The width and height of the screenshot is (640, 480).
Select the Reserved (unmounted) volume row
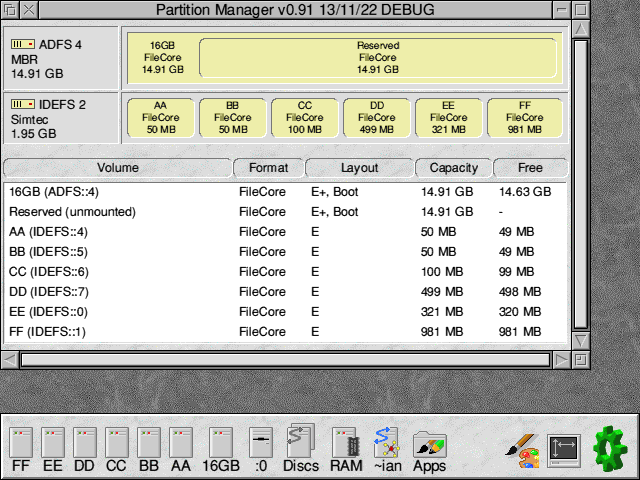(286, 212)
